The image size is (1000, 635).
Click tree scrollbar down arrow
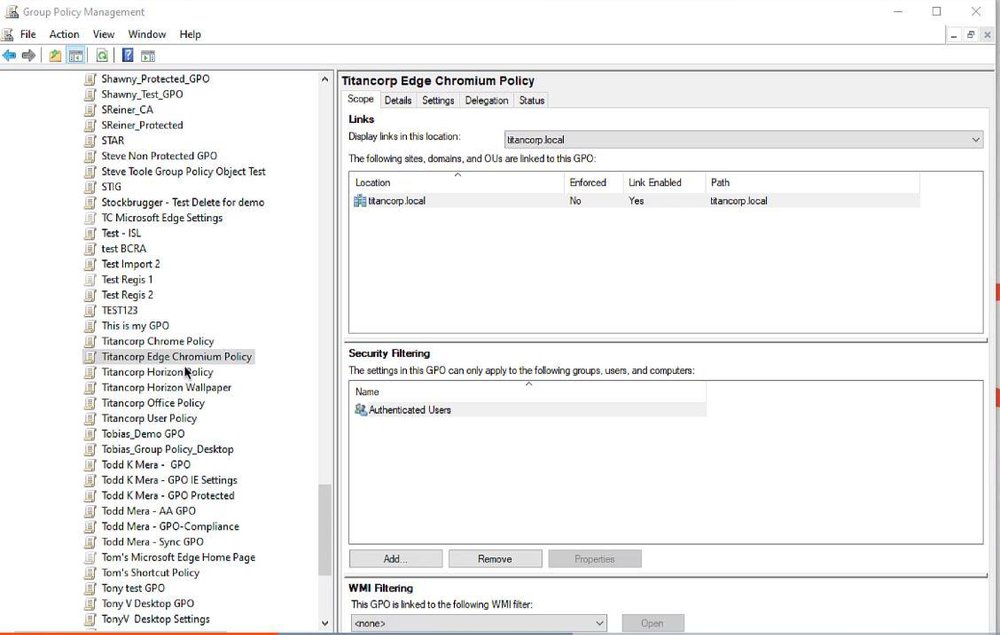pos(325,624)
